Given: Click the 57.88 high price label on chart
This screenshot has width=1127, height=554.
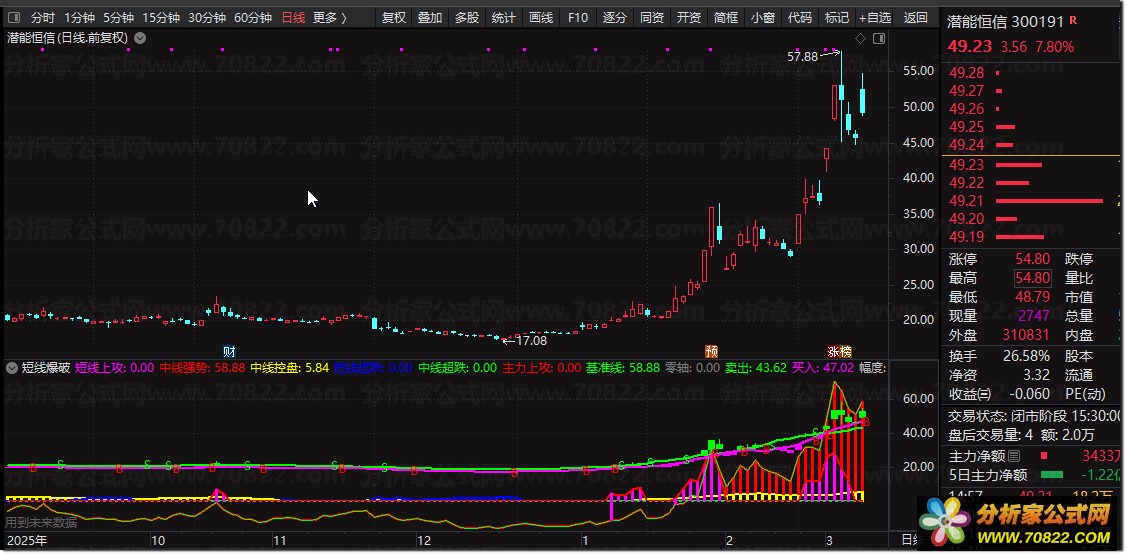Looking at the screenshot, I should tap(802, 57).
